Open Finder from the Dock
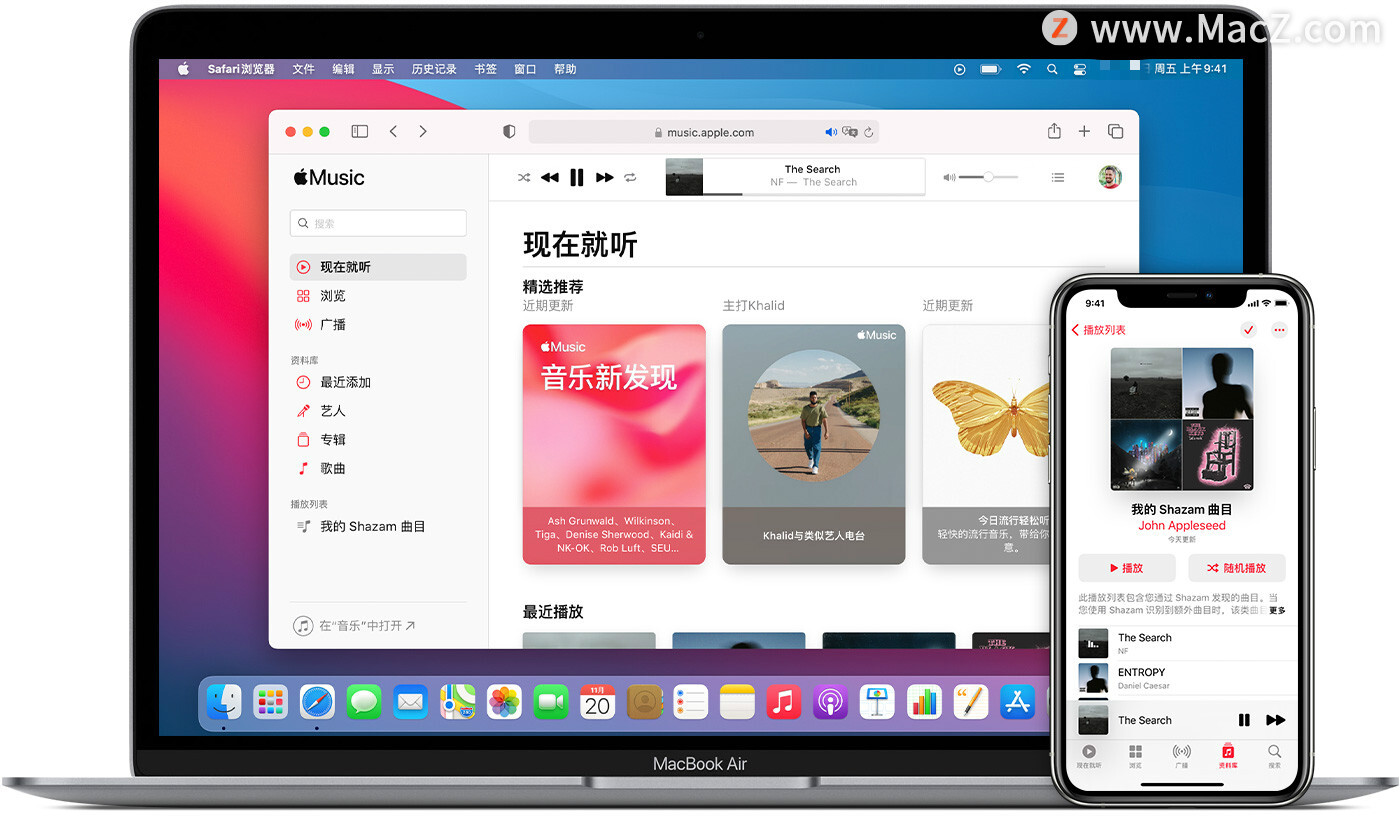This screenshot has width=1400, height=816. pos(223,701)
